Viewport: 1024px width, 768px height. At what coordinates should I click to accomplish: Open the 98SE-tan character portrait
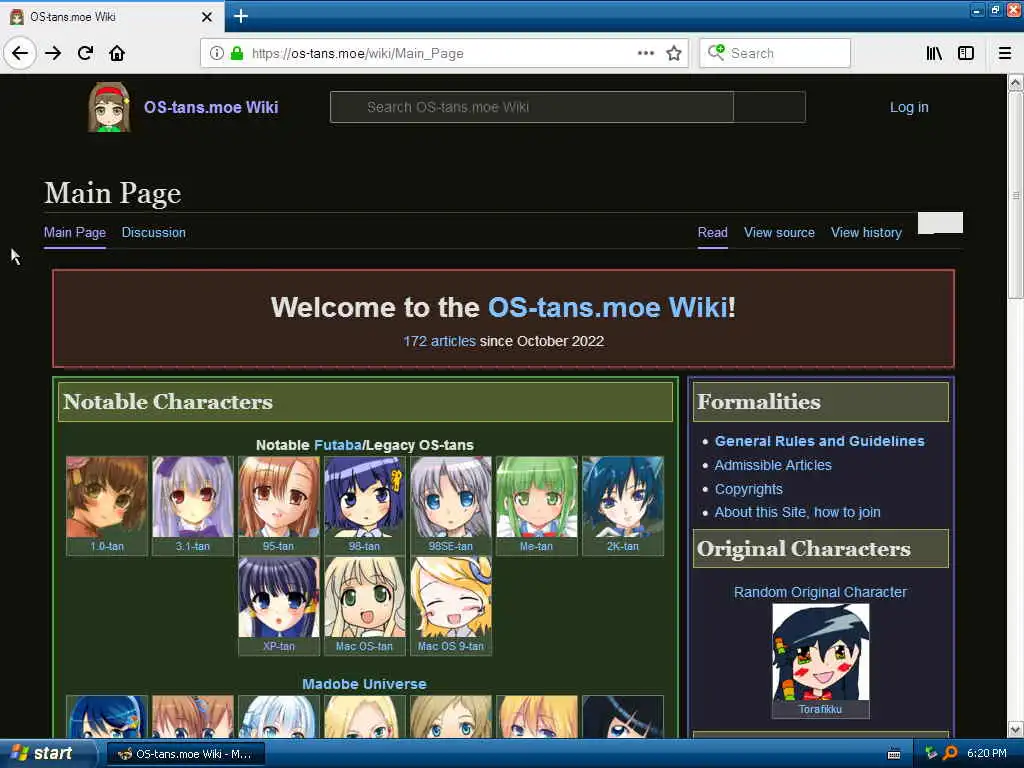tap(451, 497)
